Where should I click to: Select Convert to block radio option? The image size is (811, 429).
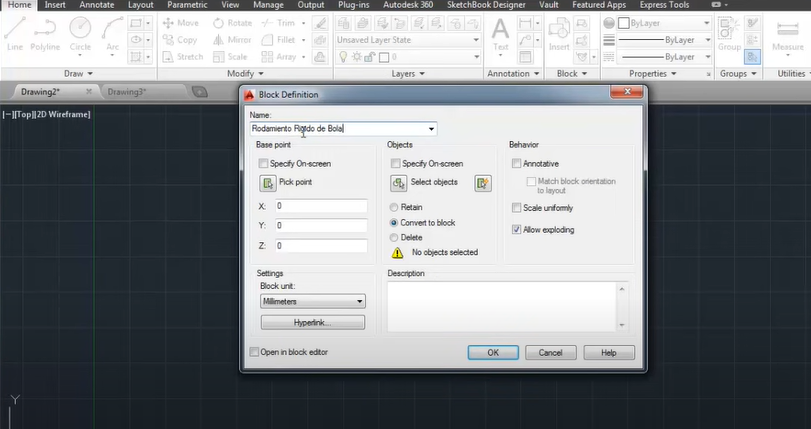pyautogui.click(x=394, y=223)
